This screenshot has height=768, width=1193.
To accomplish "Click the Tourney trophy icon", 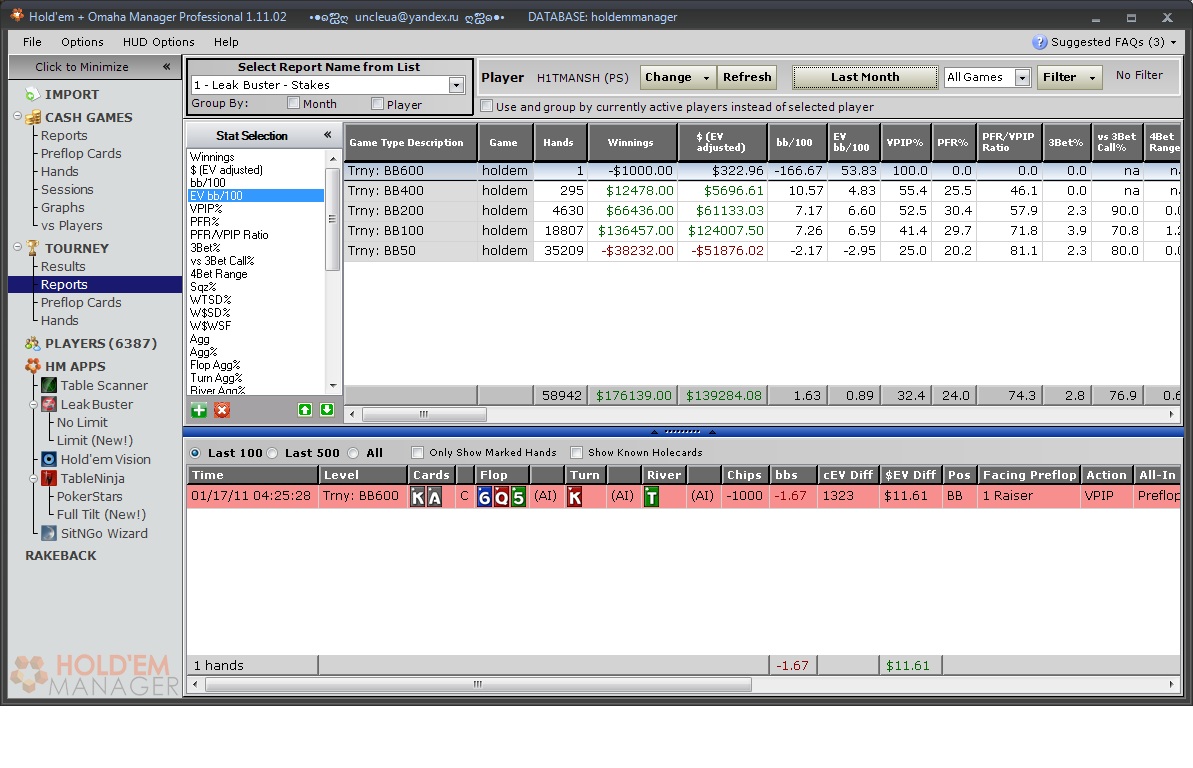I will pos(33,248).
